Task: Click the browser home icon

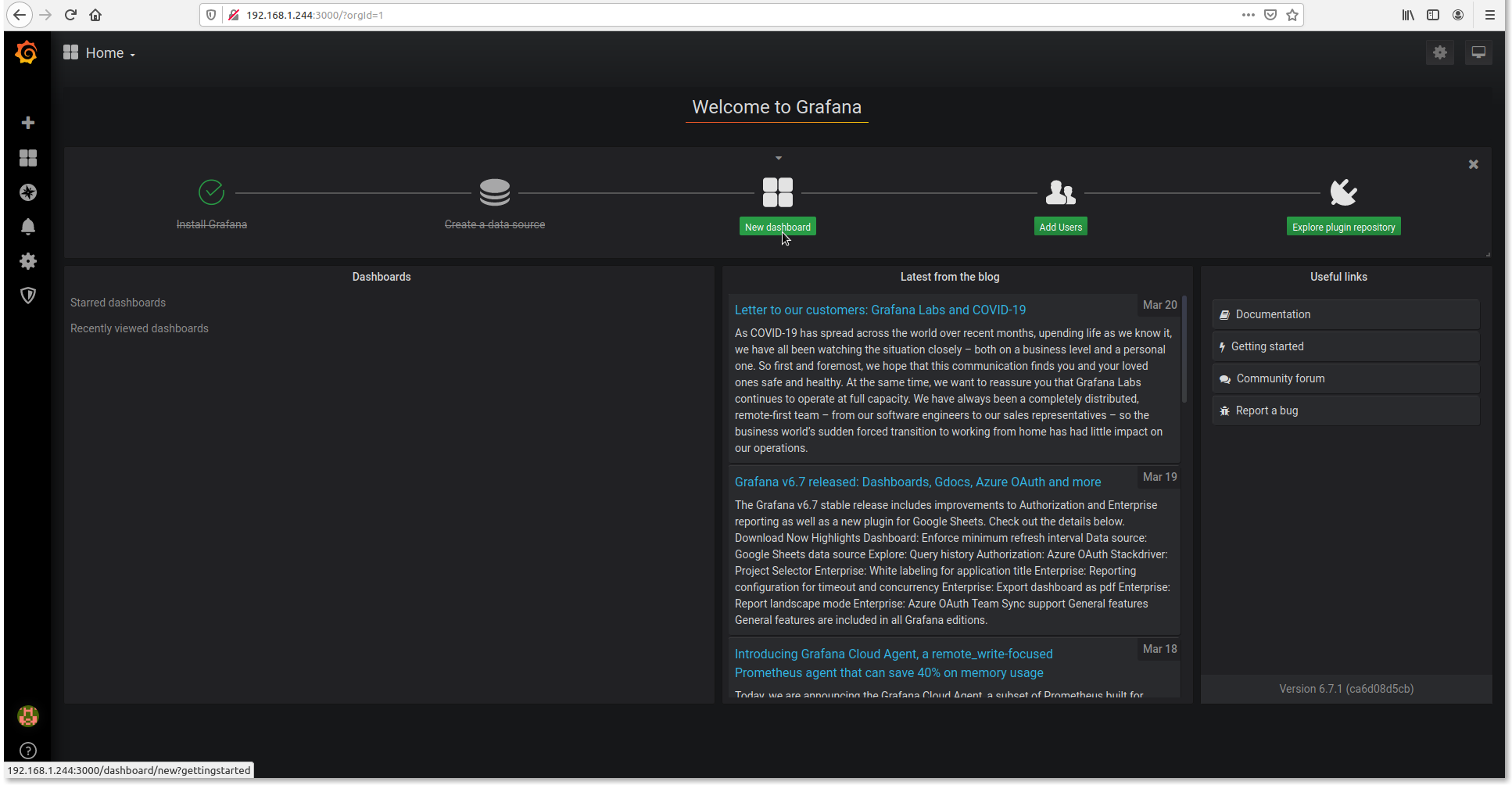Action: (x=95, y=15)
